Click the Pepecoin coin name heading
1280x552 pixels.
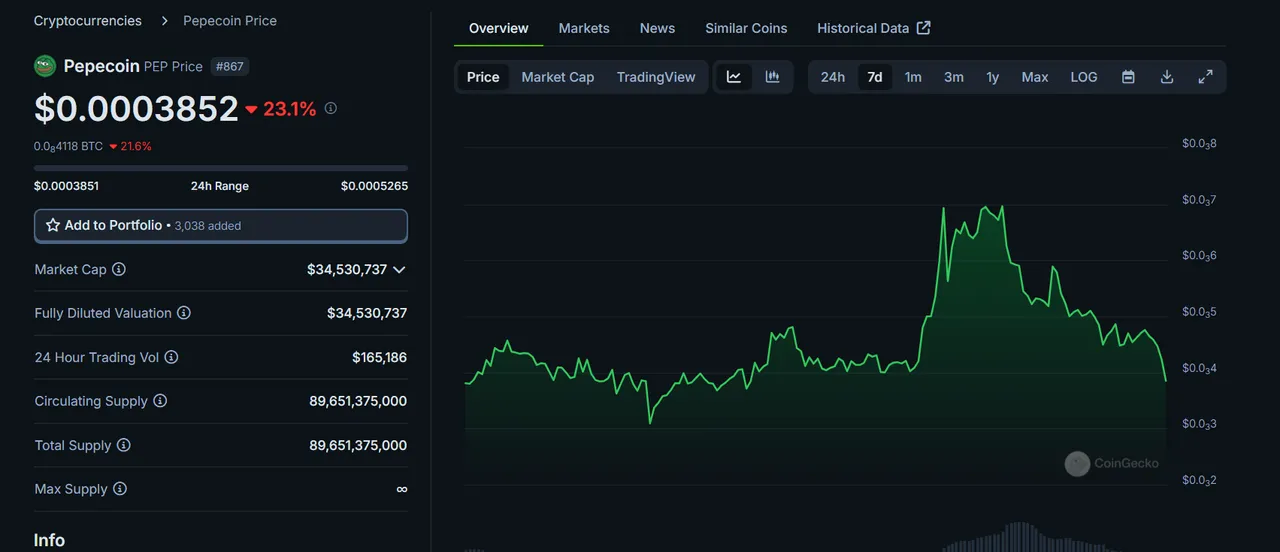[x=101, y=66]
